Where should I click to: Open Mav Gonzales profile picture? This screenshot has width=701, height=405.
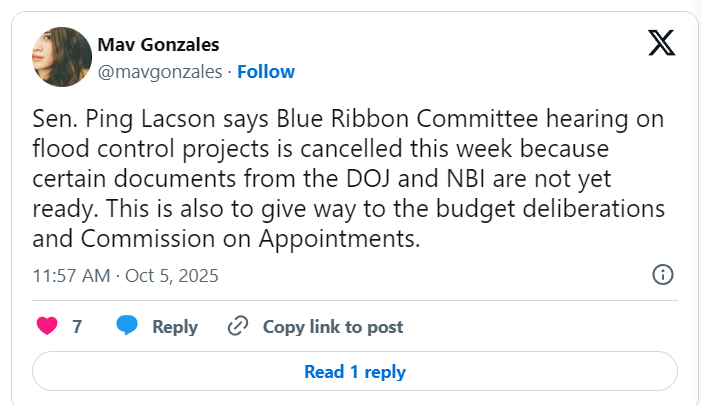pyautogui.click(x=63, y=57)
